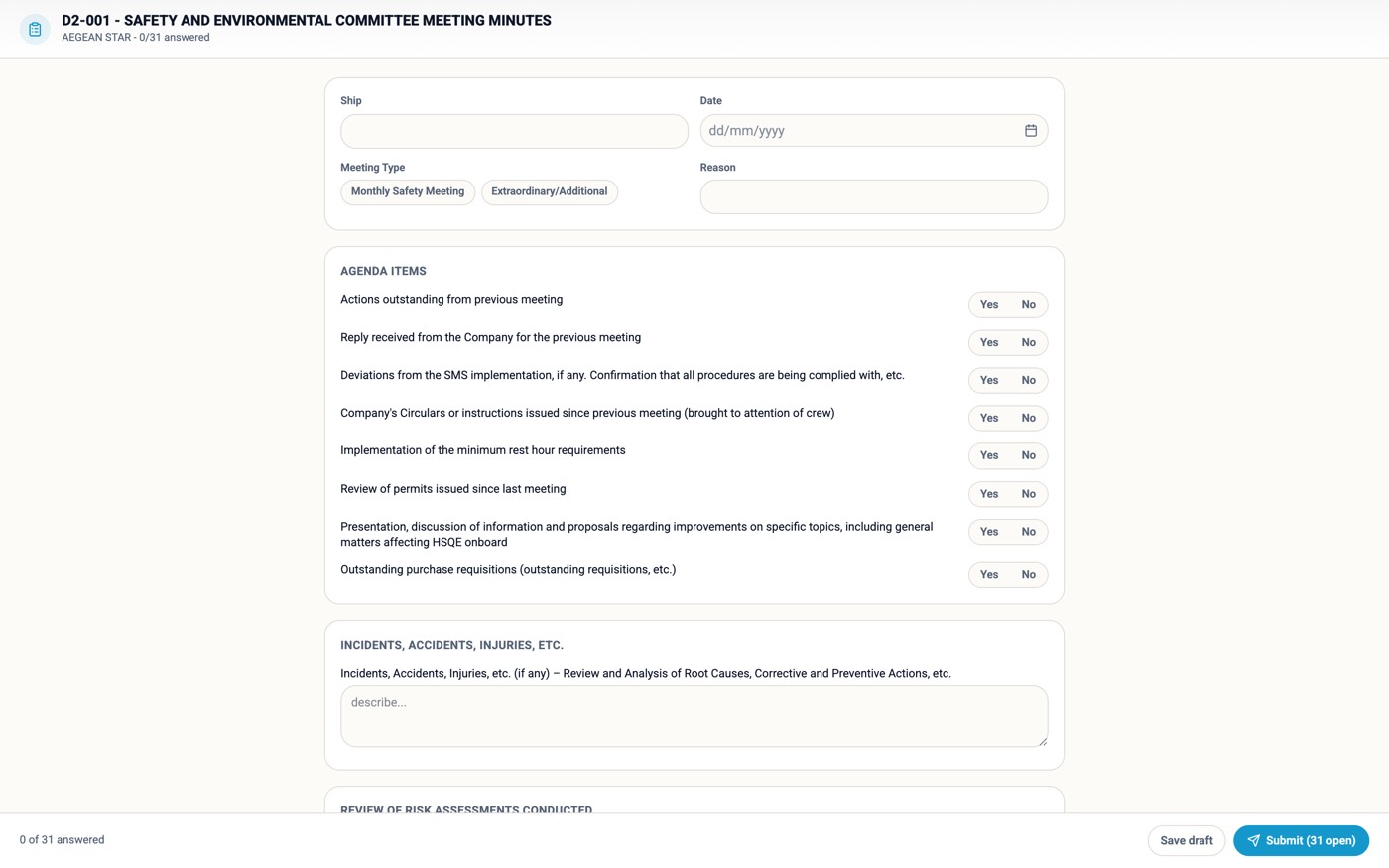This screenshot has height=868, width=1389.
Task: Choose Yes for Reply received from the Company
Action: pos(989,342)
